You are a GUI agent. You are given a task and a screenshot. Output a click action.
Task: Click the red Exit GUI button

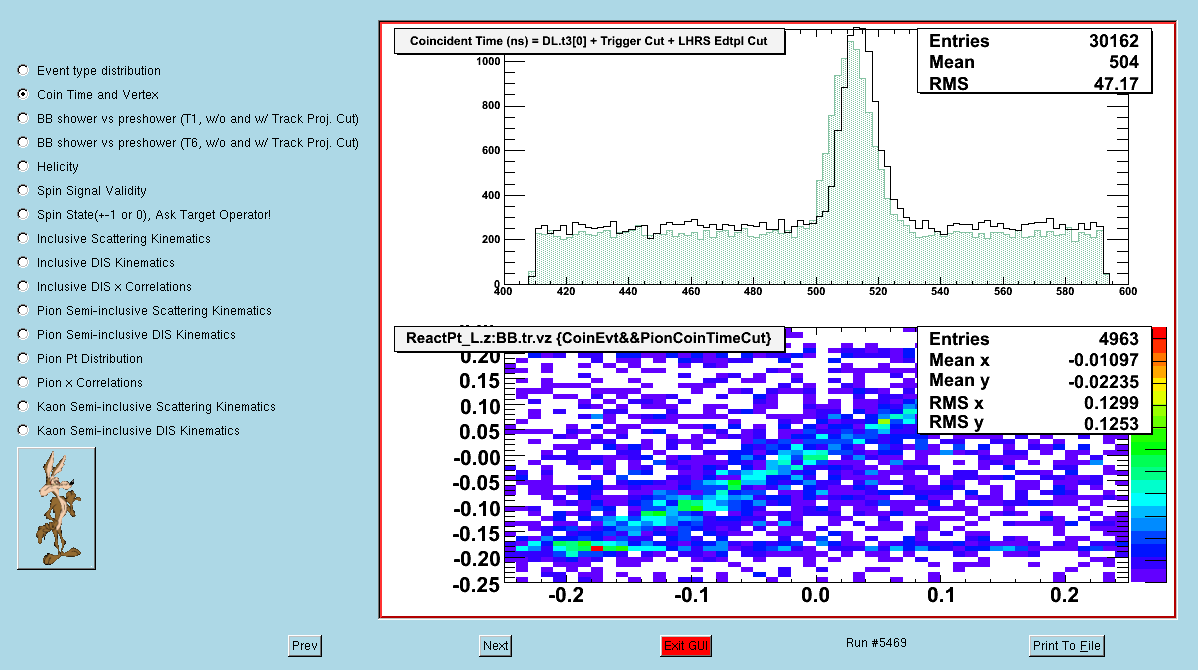click(686, 646)
